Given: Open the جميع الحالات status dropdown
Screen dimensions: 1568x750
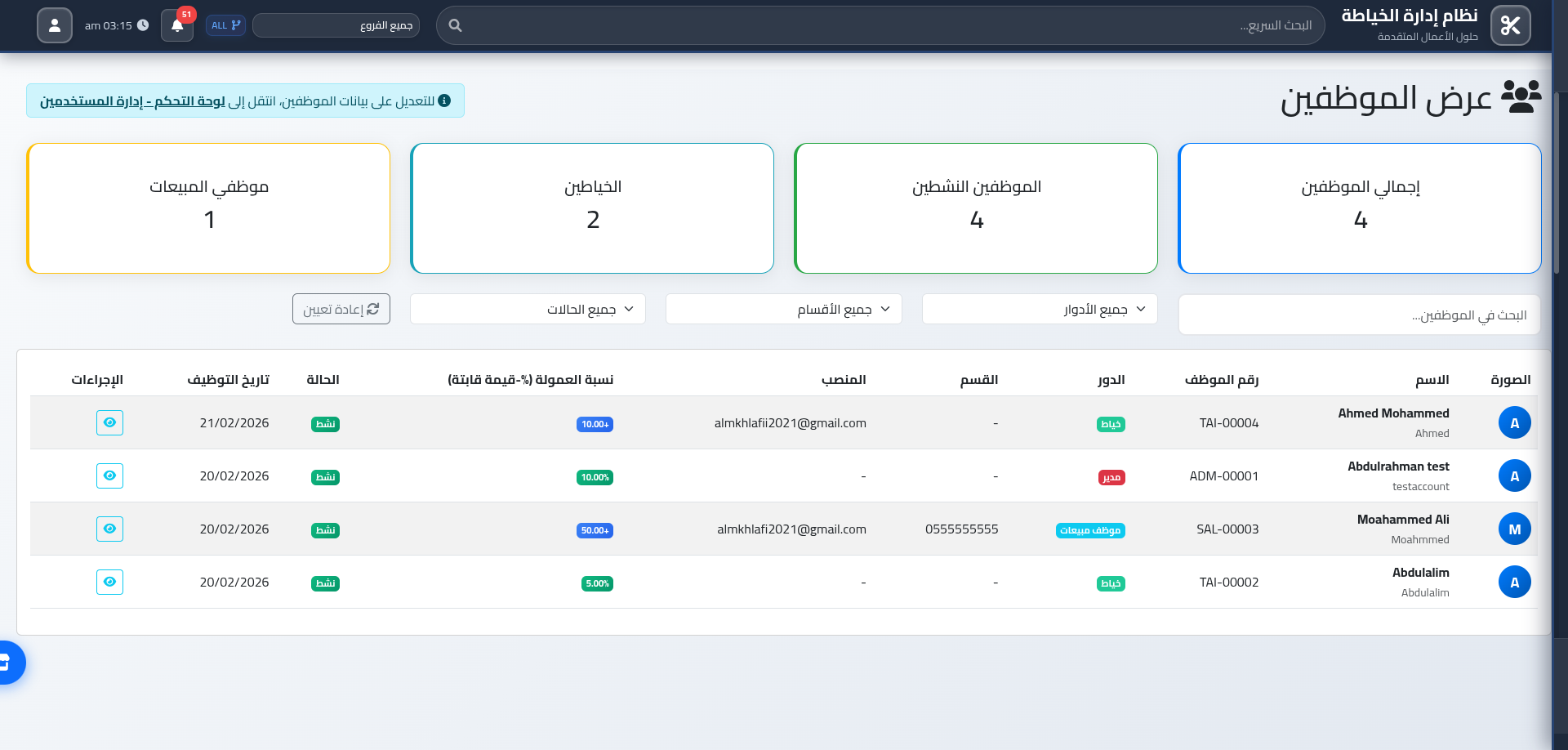Looking at the screenshot, I should coord(527,309).
